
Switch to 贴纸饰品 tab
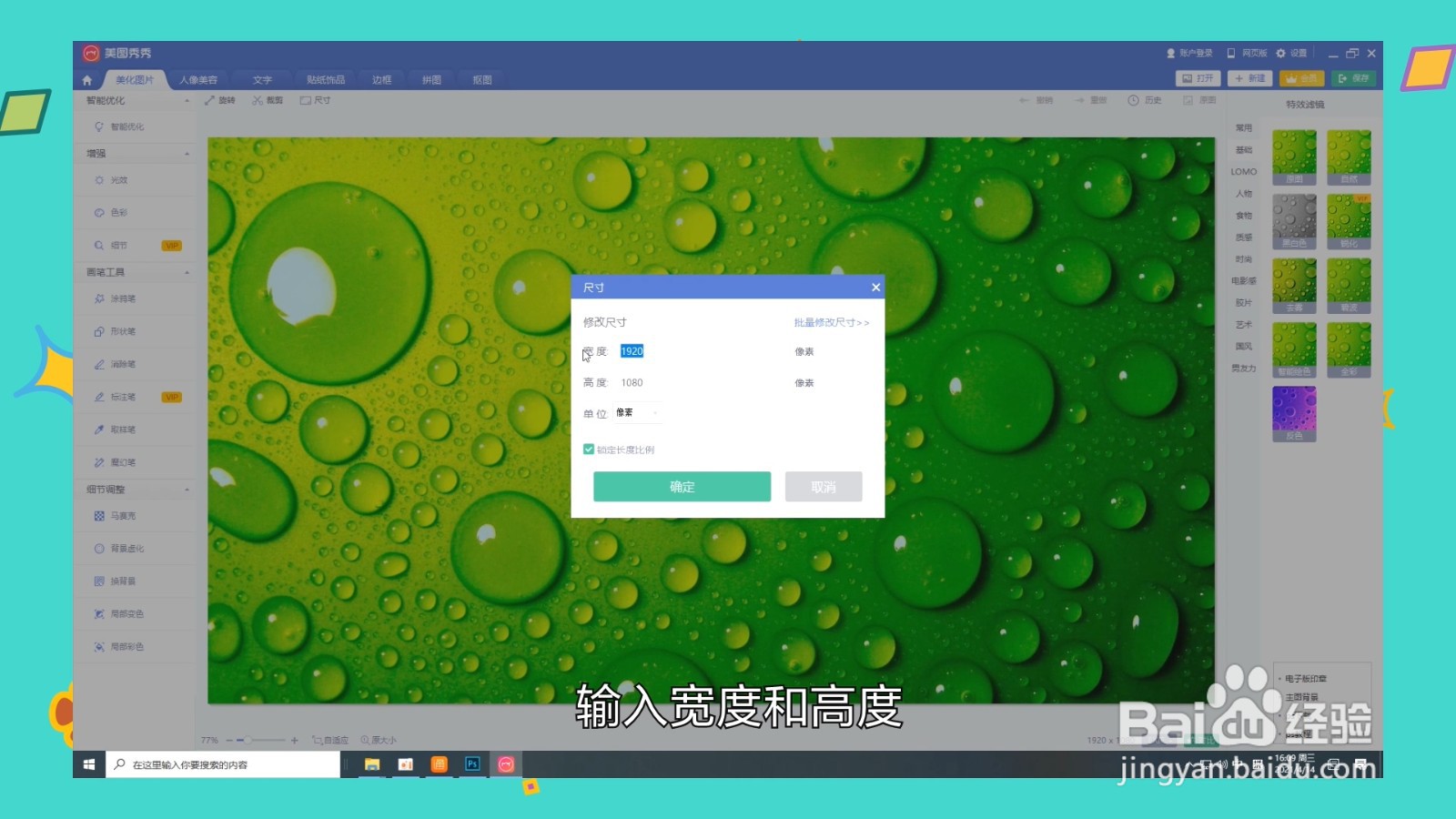[x=326, y=80]
